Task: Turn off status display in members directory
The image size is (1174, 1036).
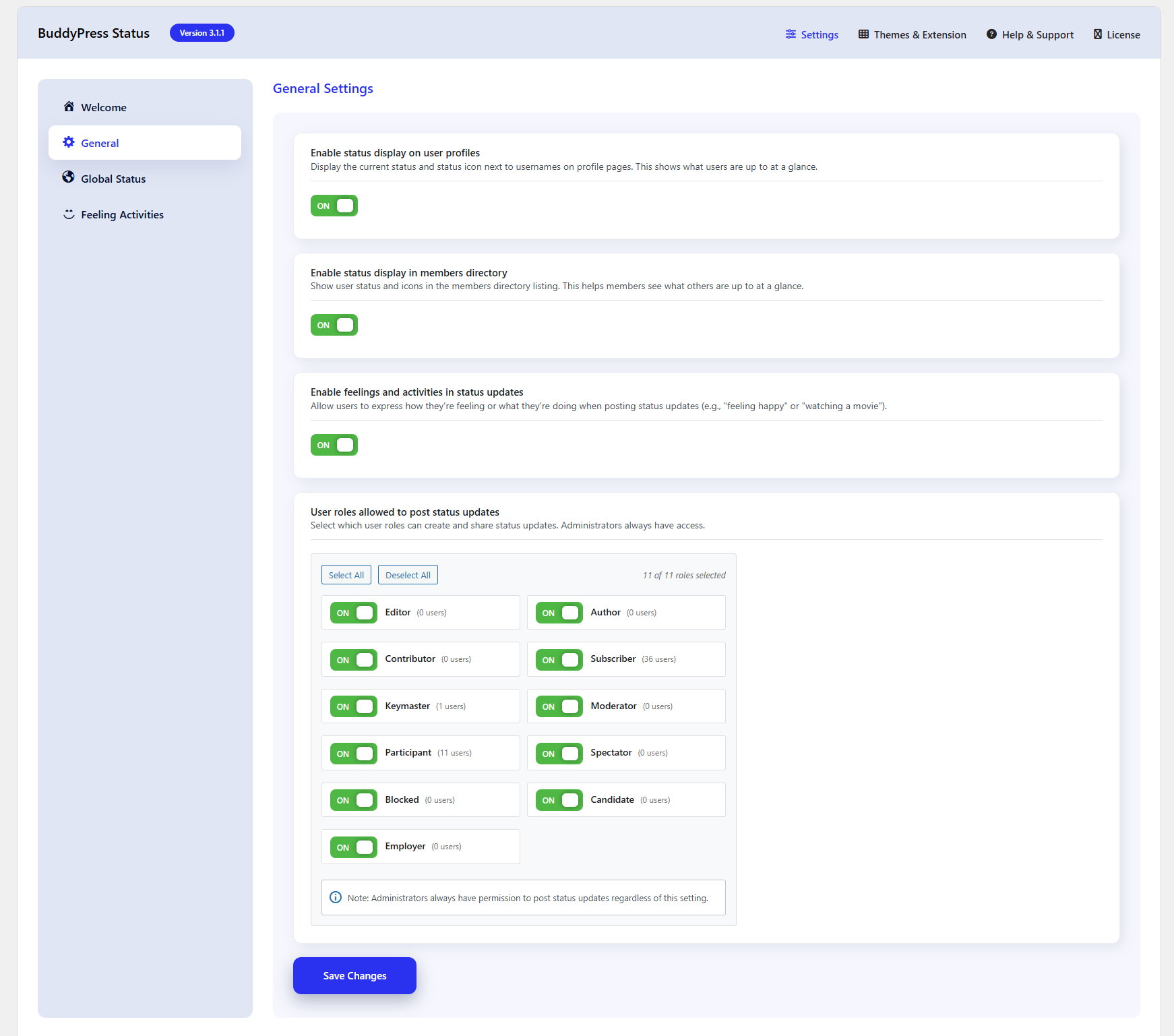Action: (334, 325)
